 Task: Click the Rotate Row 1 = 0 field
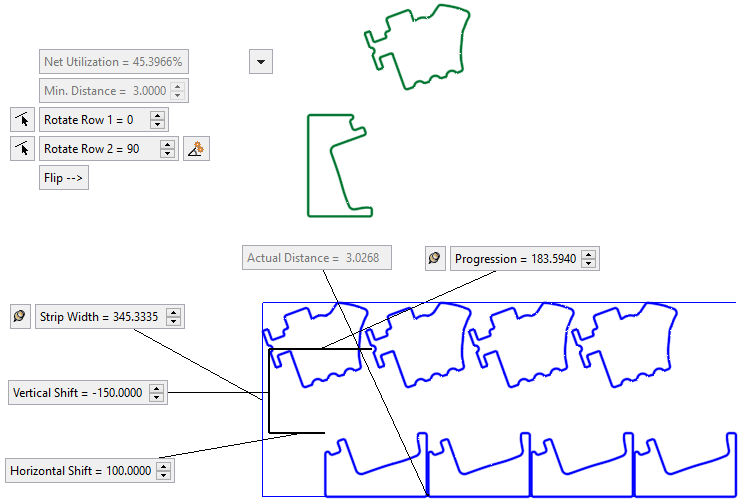click(104, 120)
